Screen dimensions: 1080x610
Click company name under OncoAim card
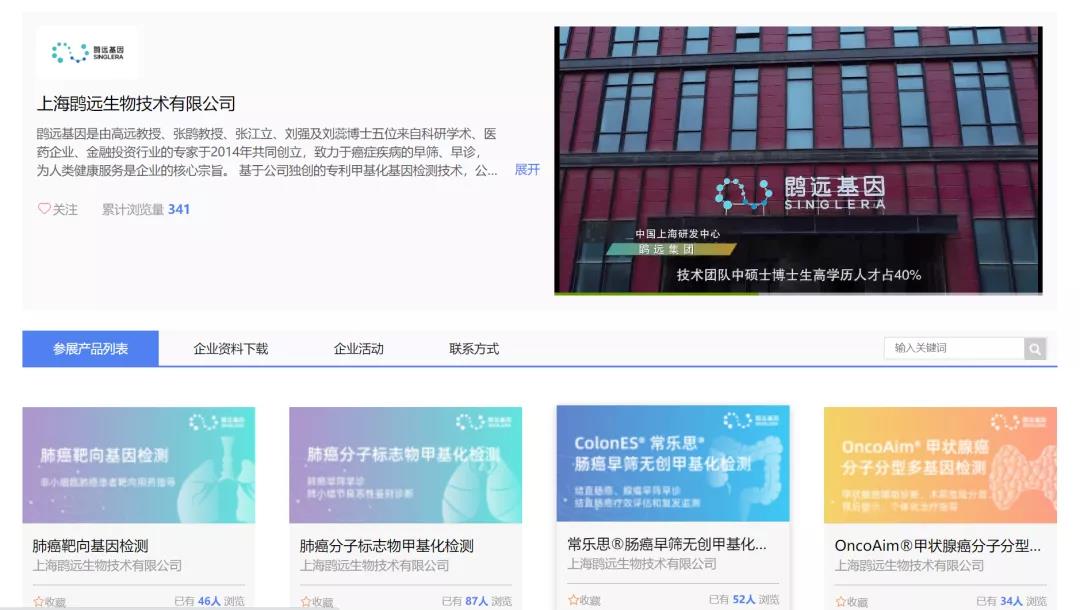[x=909, y=566]
